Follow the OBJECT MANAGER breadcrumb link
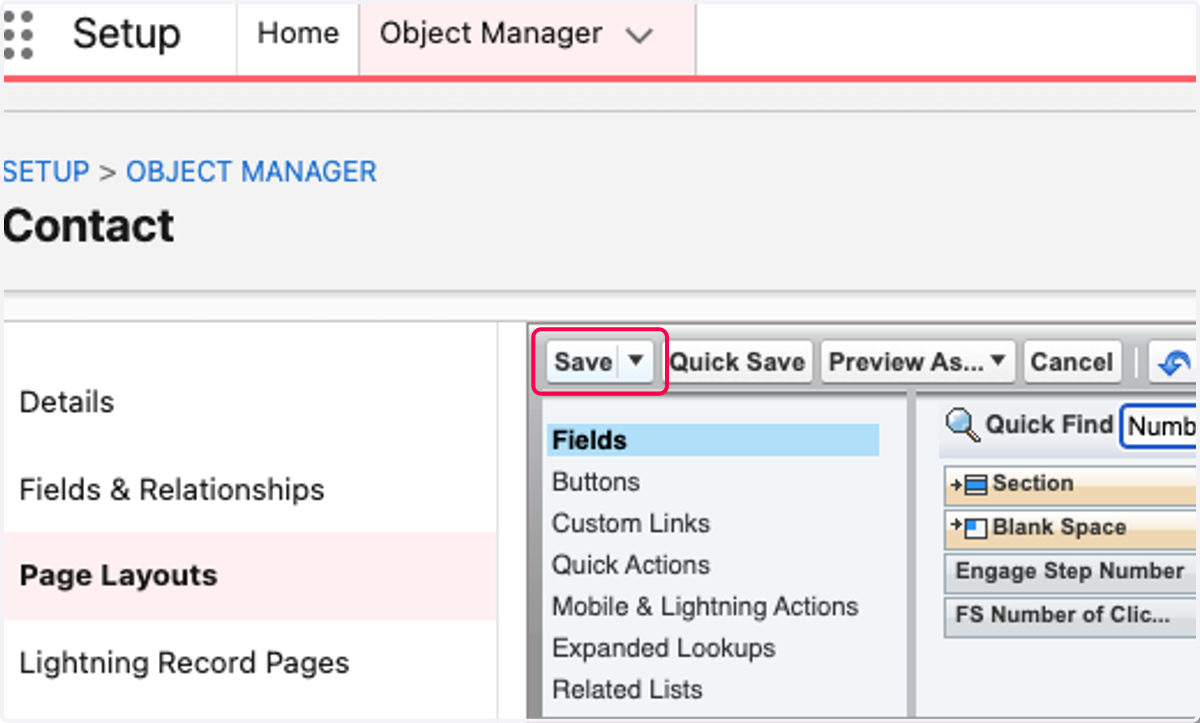Image resolution: width=1200 pixels, height=723 pixels. [251, 172]
